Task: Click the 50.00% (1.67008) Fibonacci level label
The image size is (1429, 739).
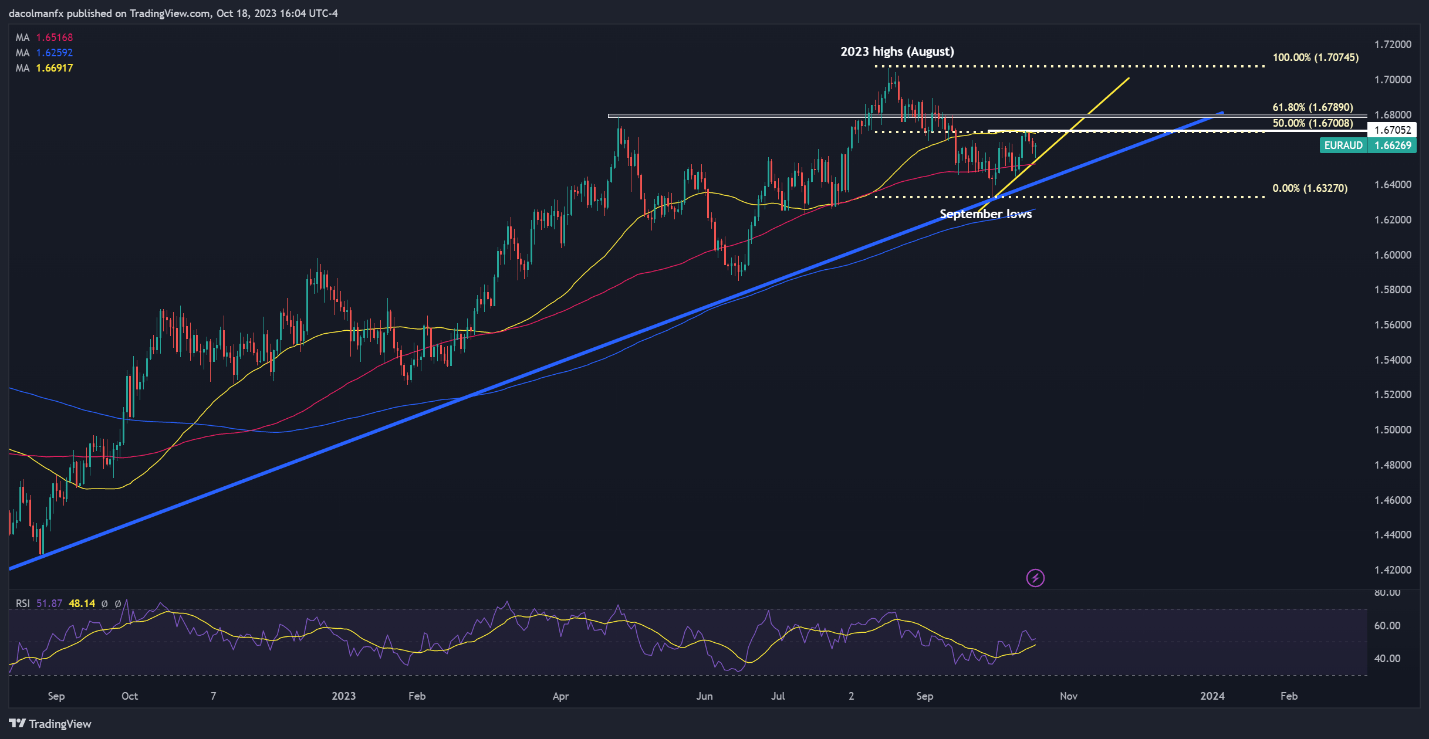Action: pos(1312,122)
